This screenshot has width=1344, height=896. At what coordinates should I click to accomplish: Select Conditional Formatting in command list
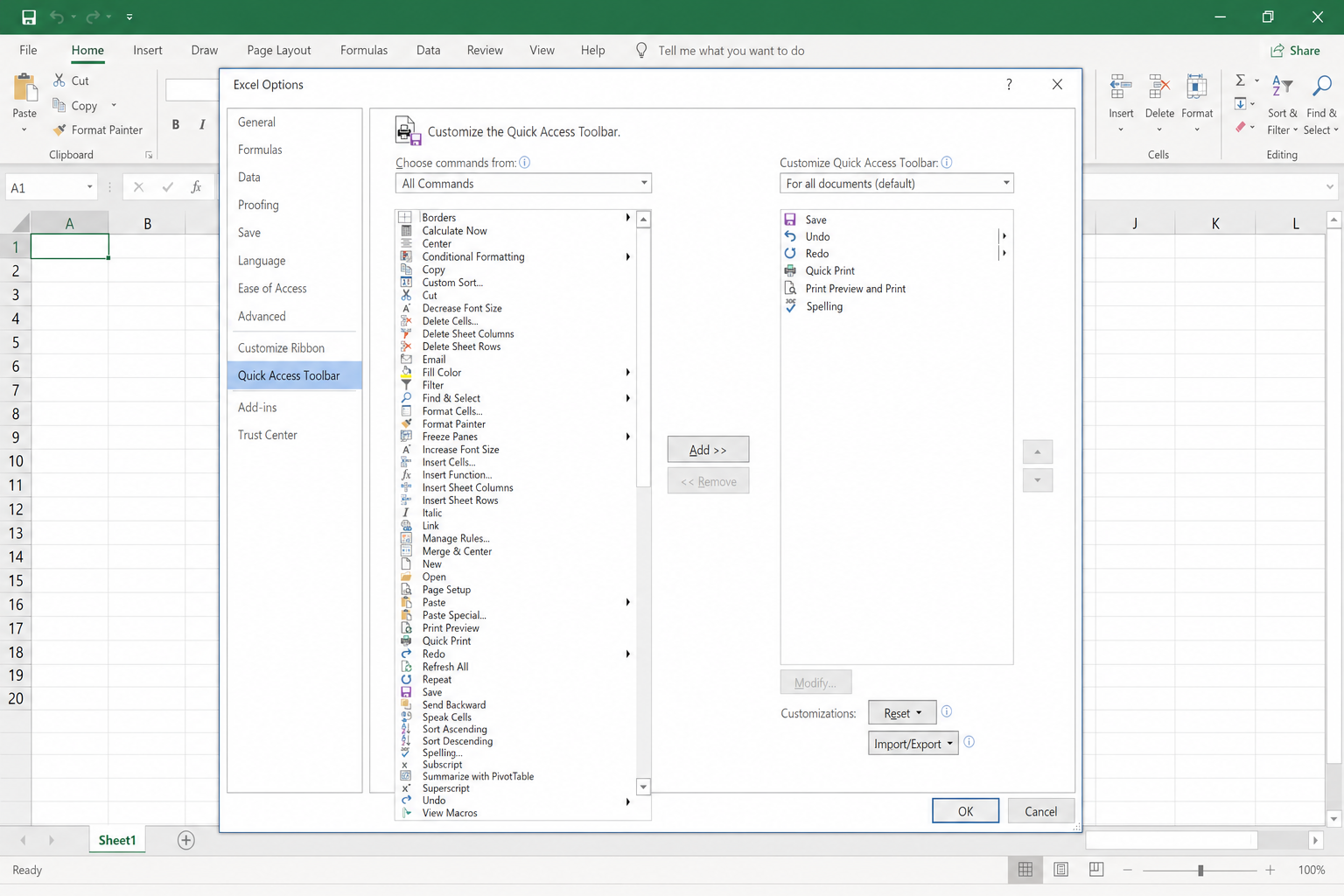coord(516,256)
